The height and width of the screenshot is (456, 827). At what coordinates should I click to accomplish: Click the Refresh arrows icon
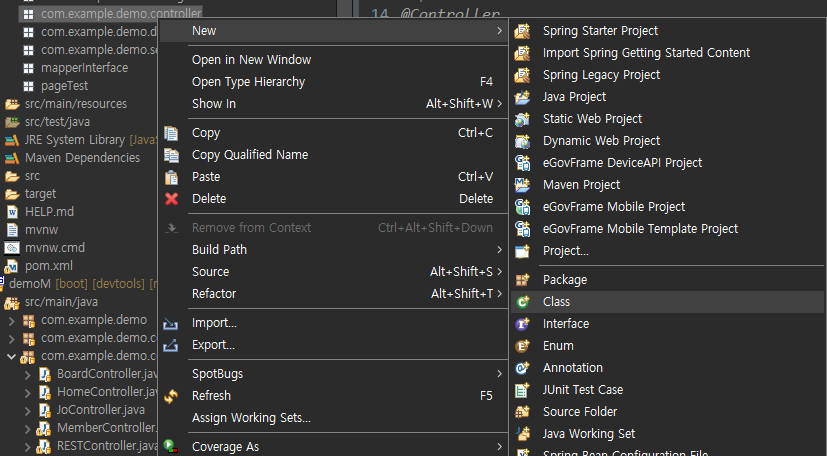pos(171,396)
